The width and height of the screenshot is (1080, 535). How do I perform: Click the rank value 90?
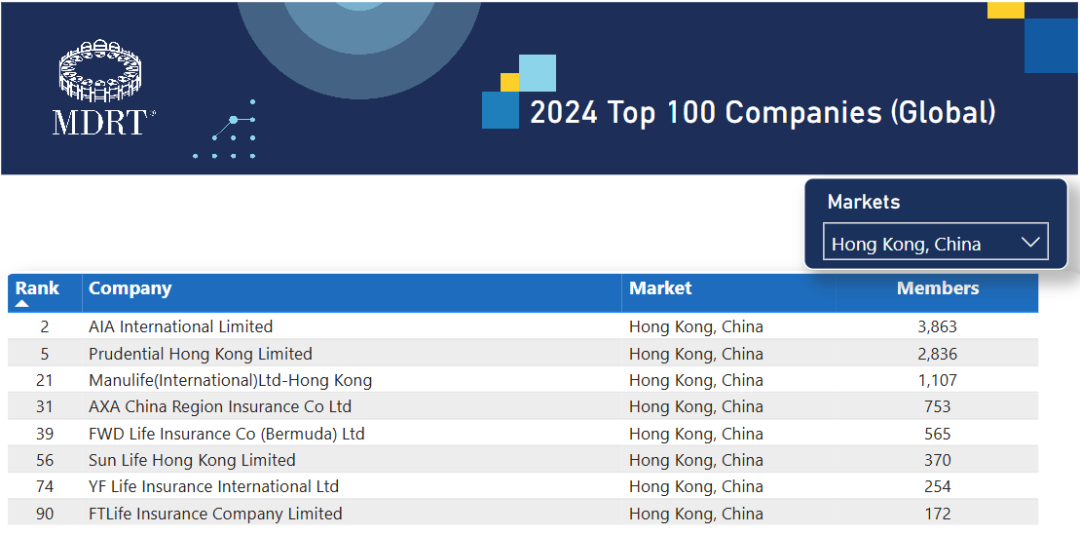coord(44,514)
